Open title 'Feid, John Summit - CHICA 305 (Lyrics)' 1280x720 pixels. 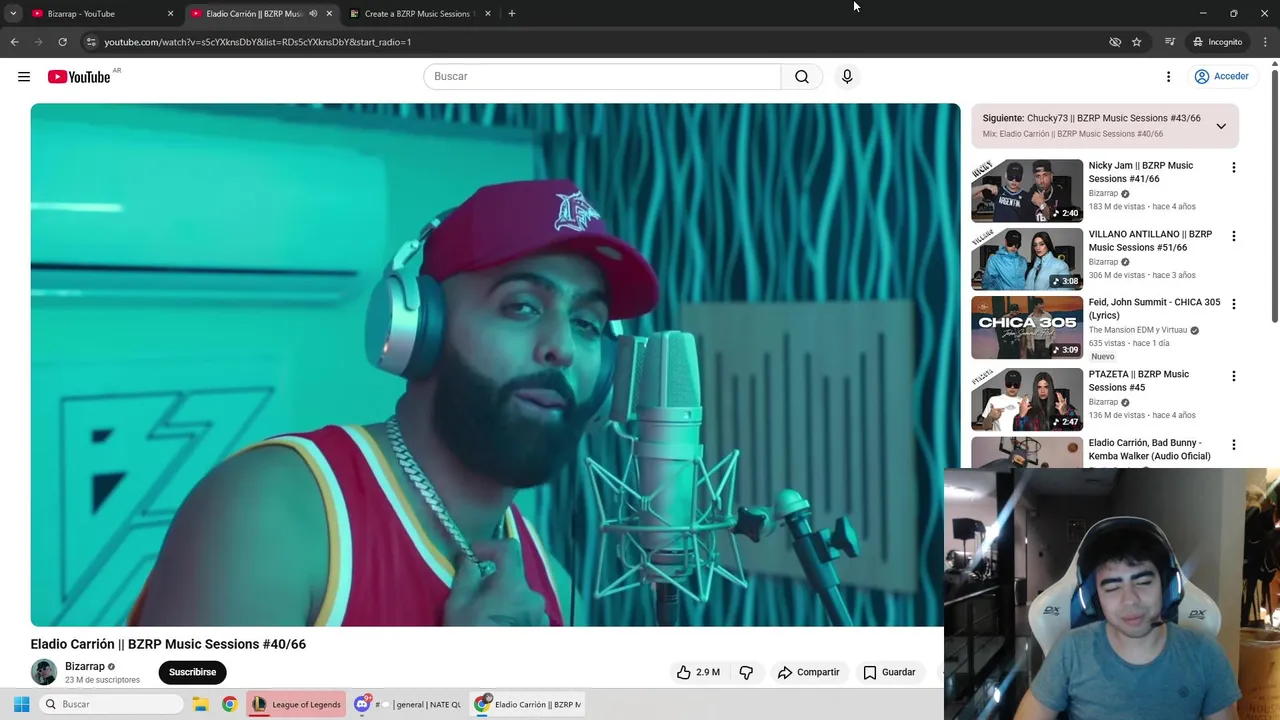1154,308
